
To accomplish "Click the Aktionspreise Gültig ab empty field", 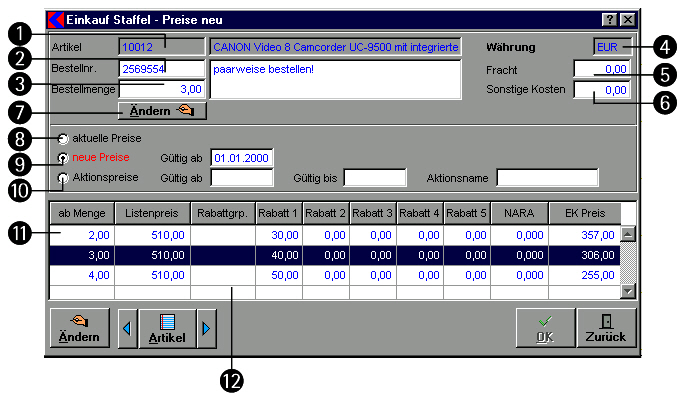I will 242,178.
